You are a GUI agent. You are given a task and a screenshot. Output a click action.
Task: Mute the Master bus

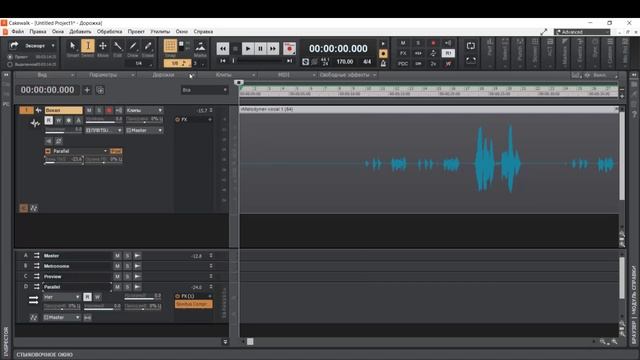117,256
